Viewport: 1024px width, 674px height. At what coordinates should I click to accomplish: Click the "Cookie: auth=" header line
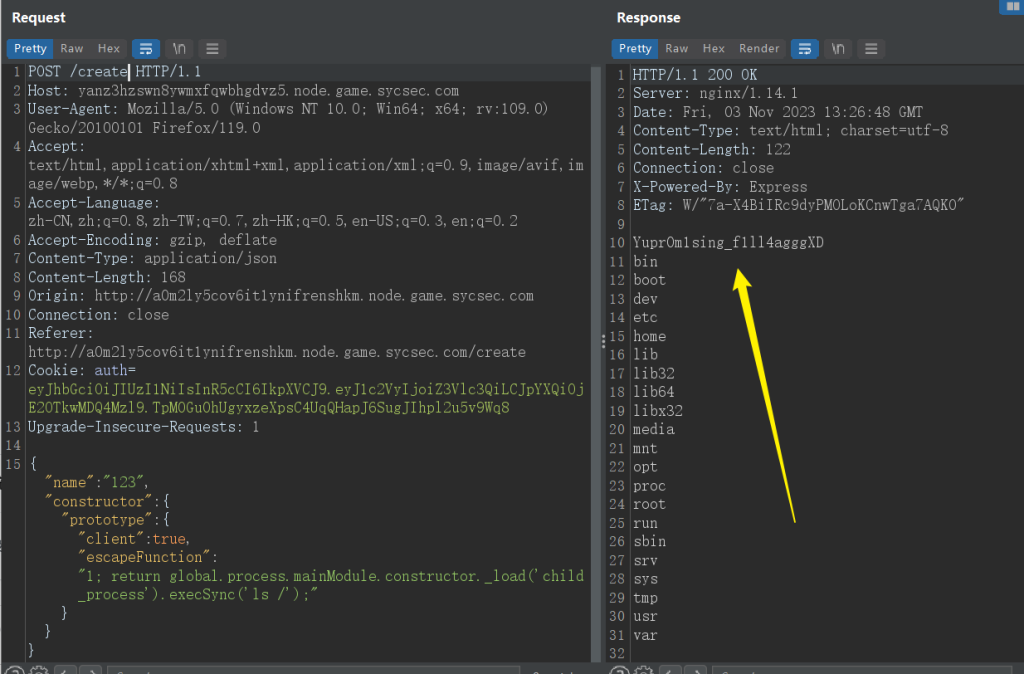[82, 370]
